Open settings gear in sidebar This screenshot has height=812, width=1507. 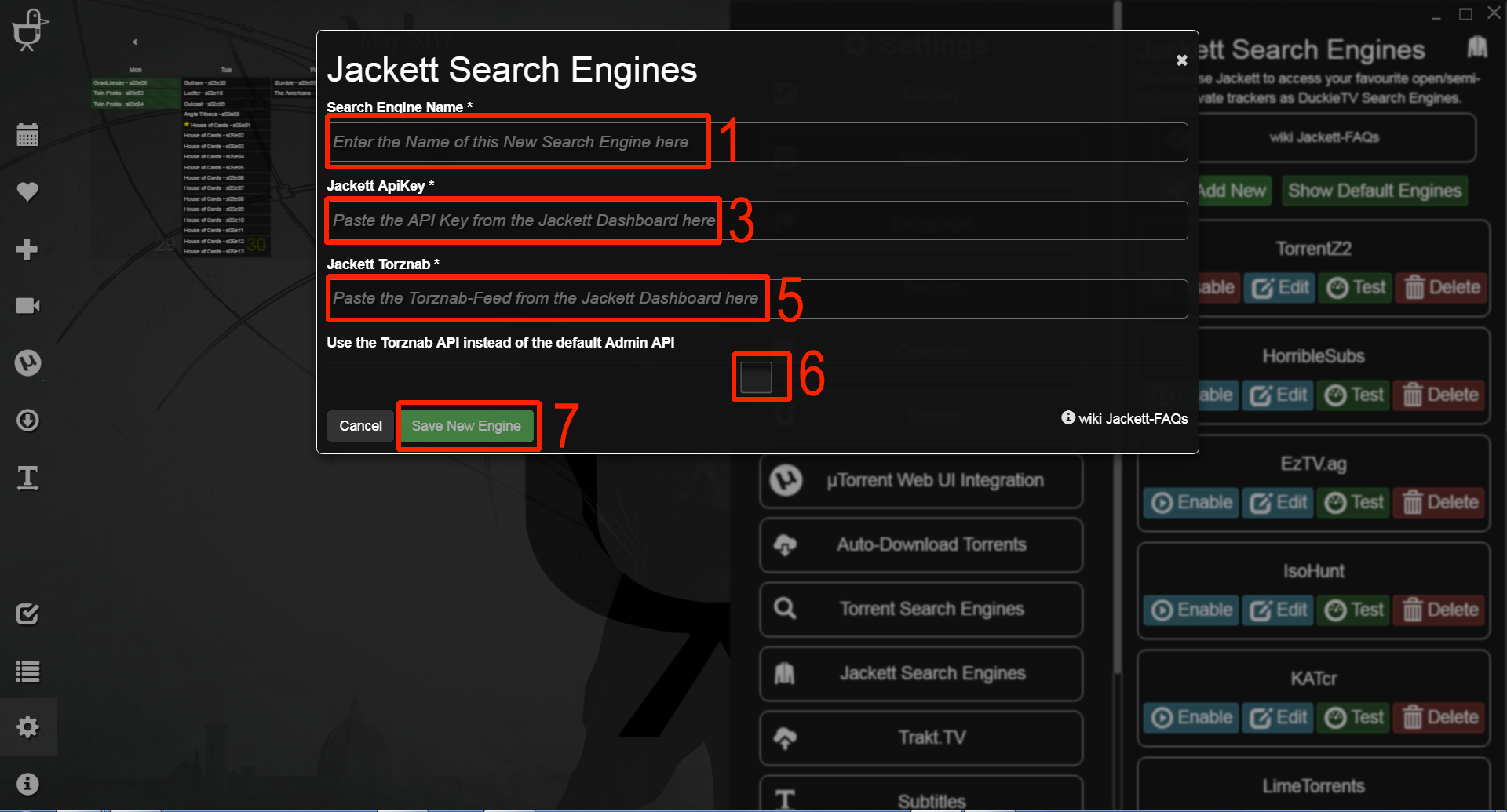click(27, 727)
